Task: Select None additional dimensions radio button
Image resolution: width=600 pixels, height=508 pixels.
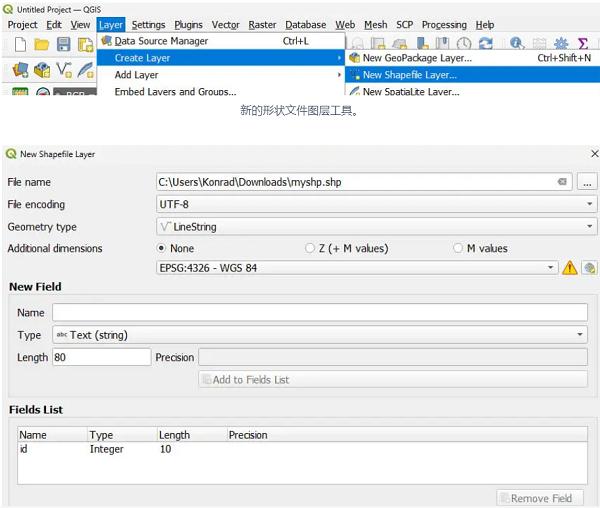Action: [x=161, y=248]
